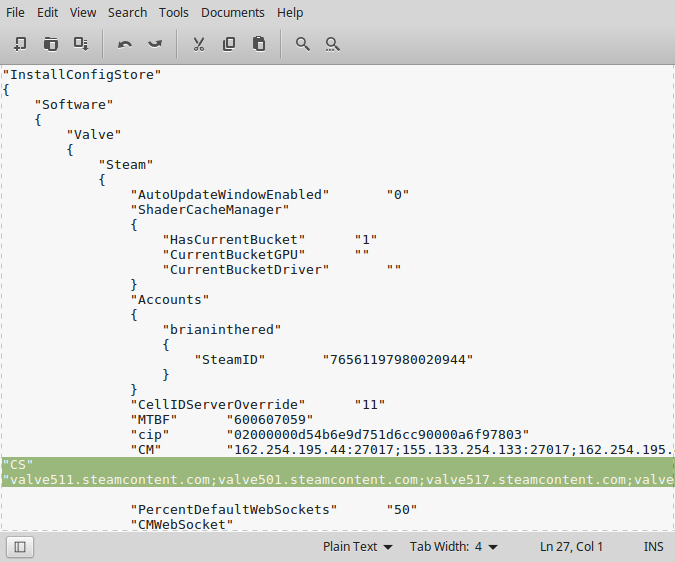Toggle the side pane button in status bar
The image size is (675, 562).
point(20,547)
